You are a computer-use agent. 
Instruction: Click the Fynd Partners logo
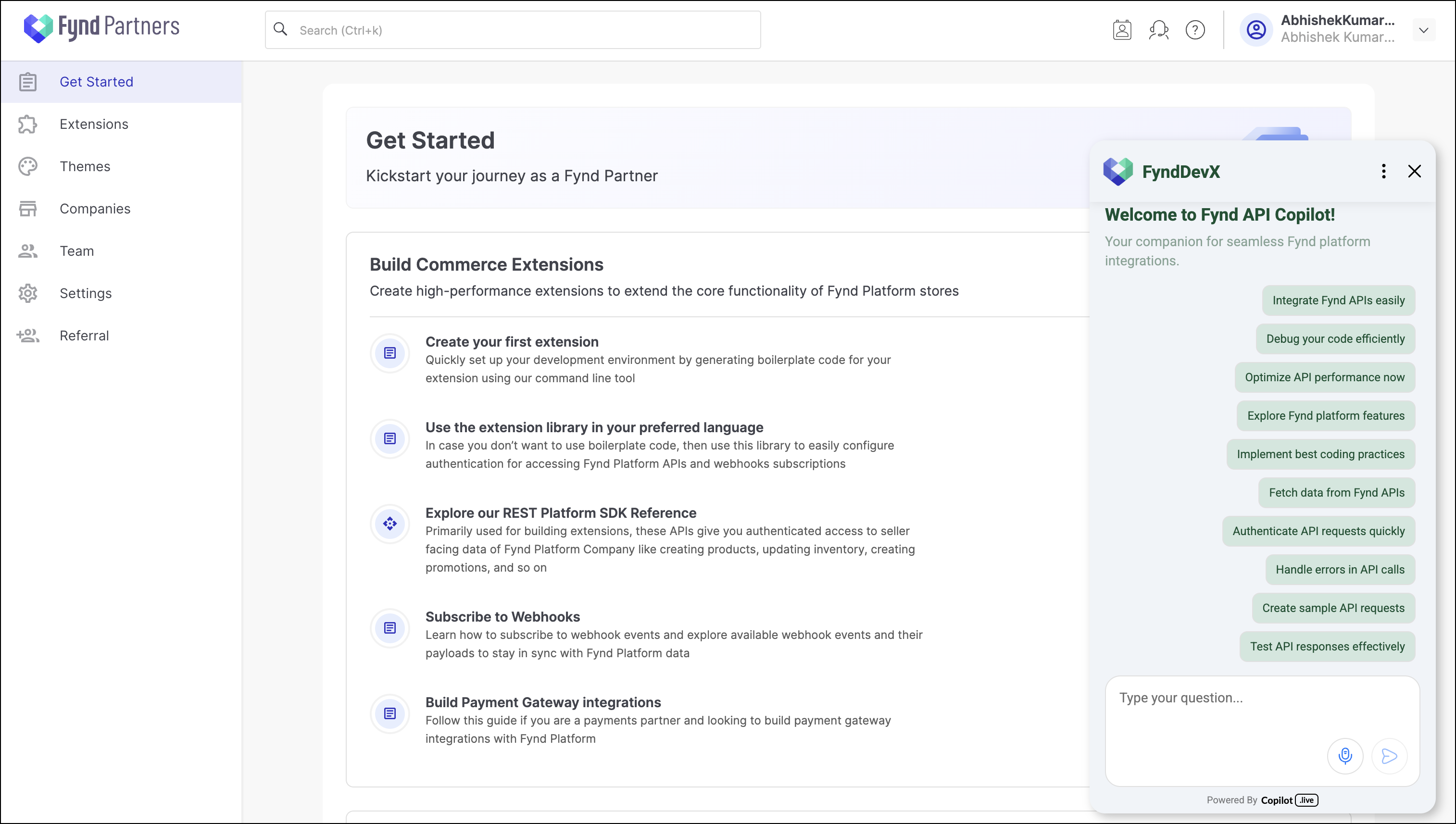(101, 28)
